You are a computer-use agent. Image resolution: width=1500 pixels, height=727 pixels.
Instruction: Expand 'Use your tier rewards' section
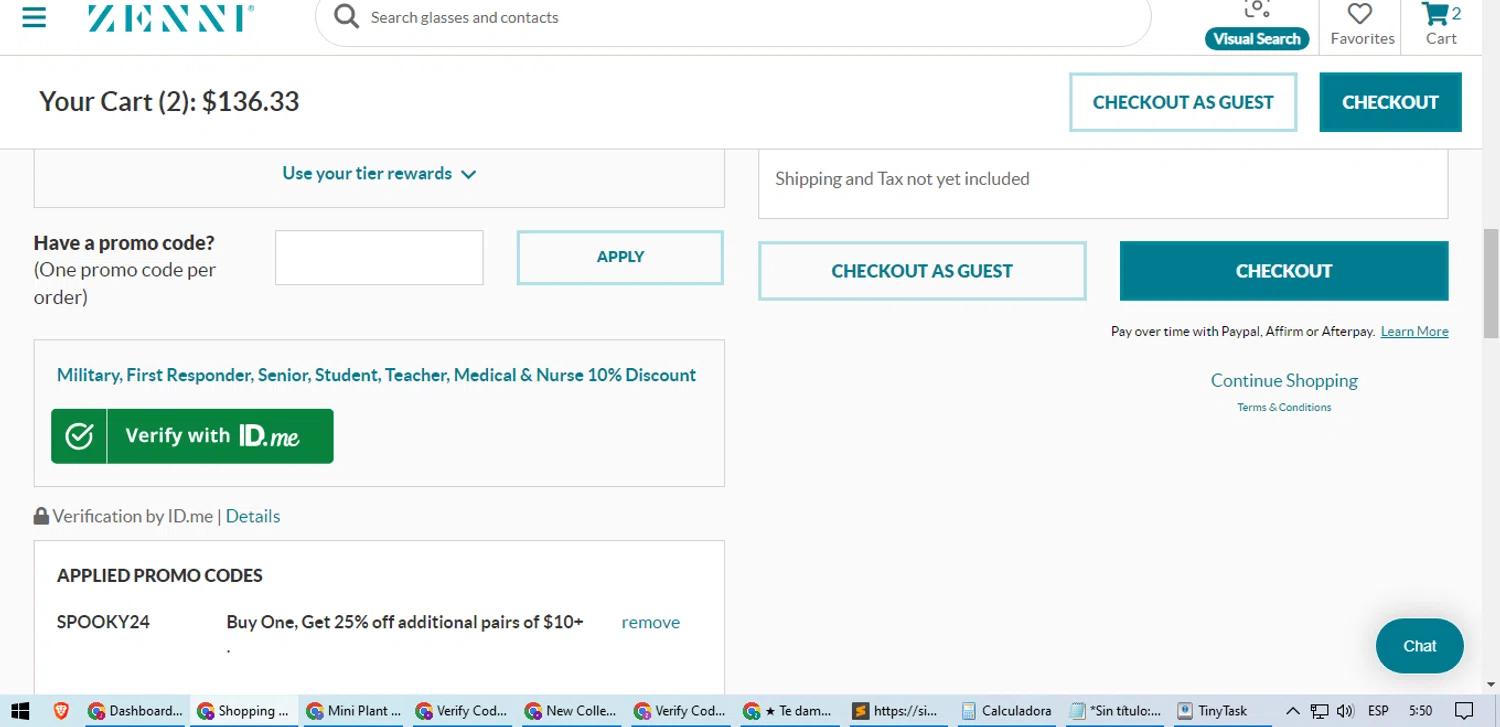tap(379, 174)
